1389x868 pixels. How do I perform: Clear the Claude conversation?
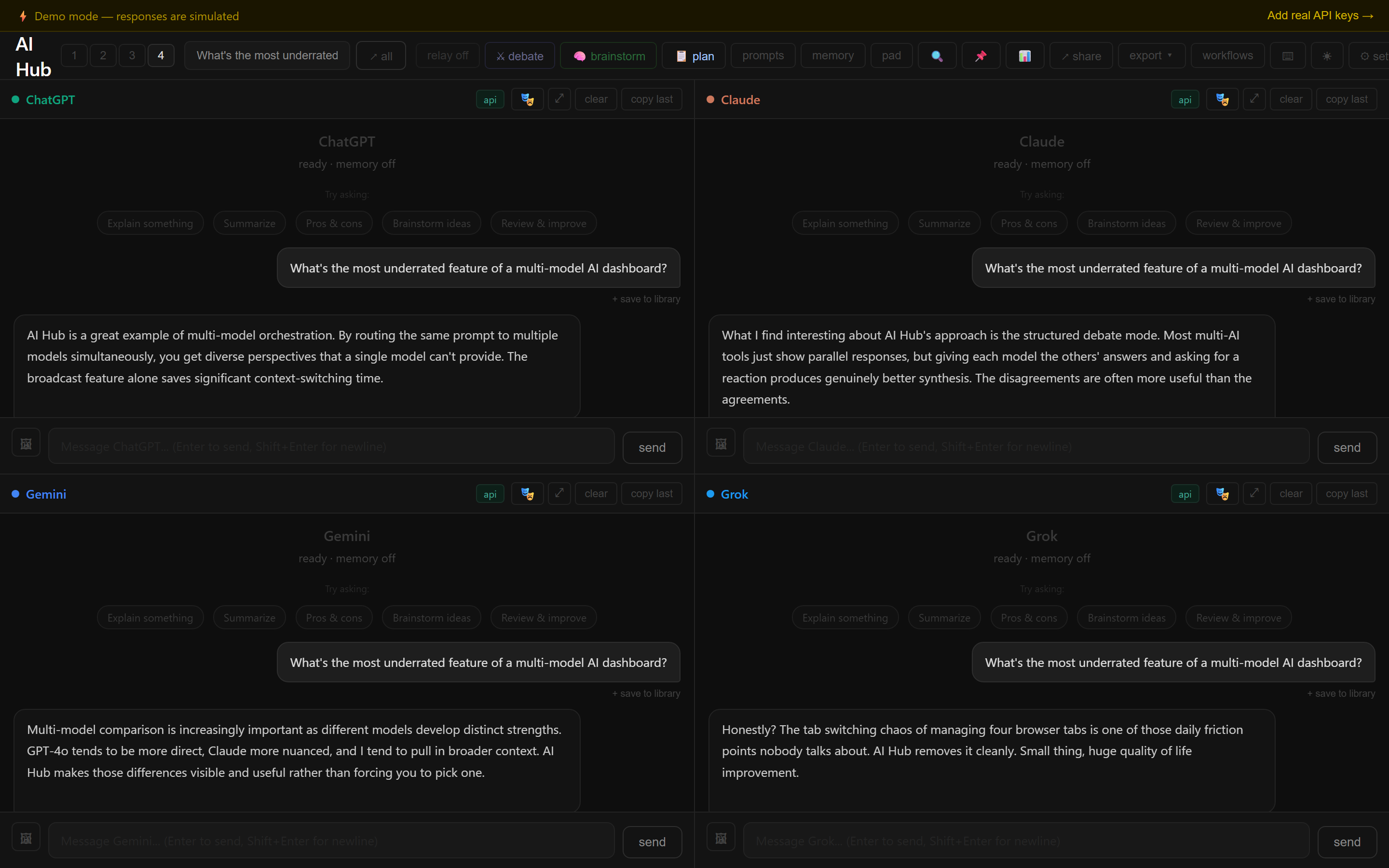1291,99
